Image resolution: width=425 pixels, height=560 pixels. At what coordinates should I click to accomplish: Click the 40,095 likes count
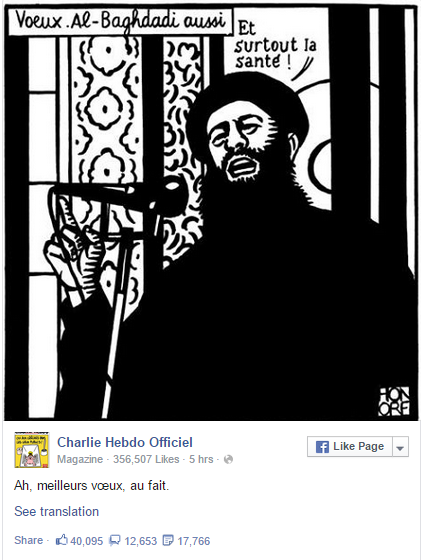[x=86, y=541]
